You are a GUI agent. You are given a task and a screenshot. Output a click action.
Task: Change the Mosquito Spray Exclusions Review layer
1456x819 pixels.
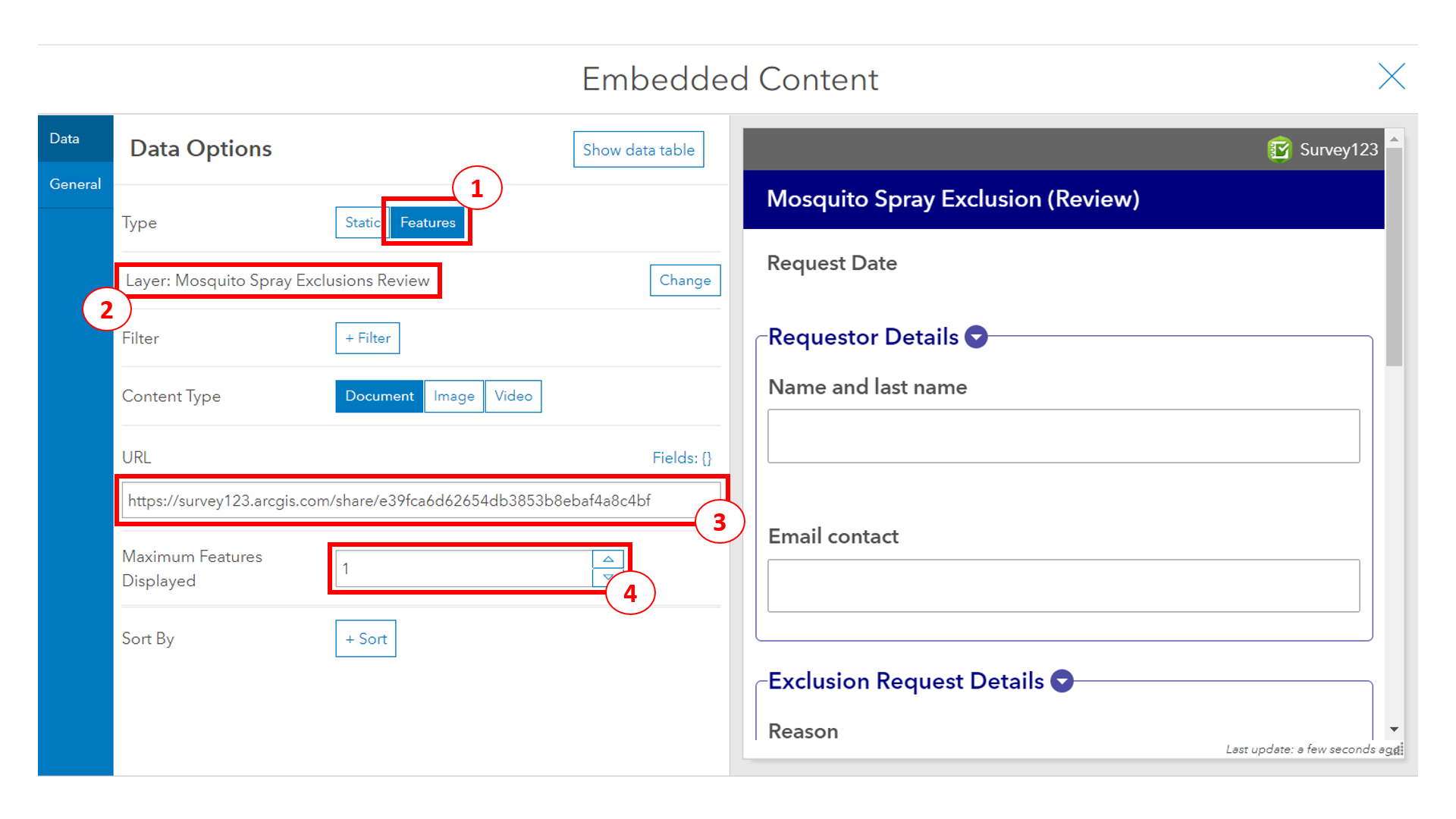pos(685,280)
